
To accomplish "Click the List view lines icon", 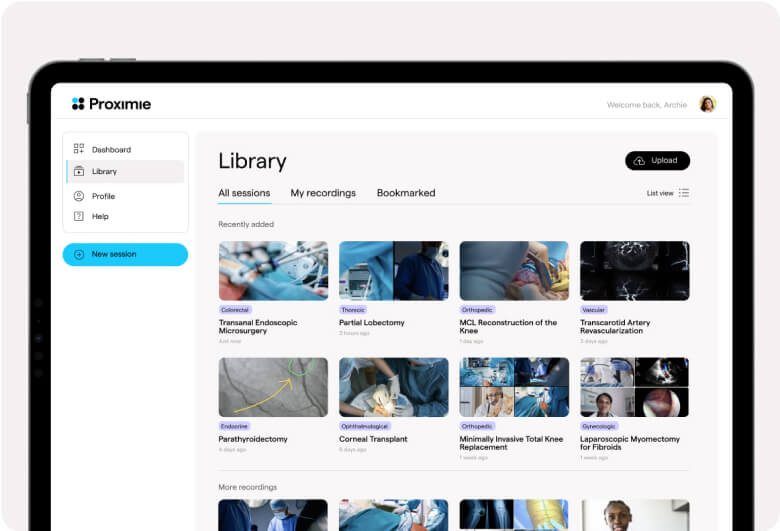I will (x=684, y=193).
